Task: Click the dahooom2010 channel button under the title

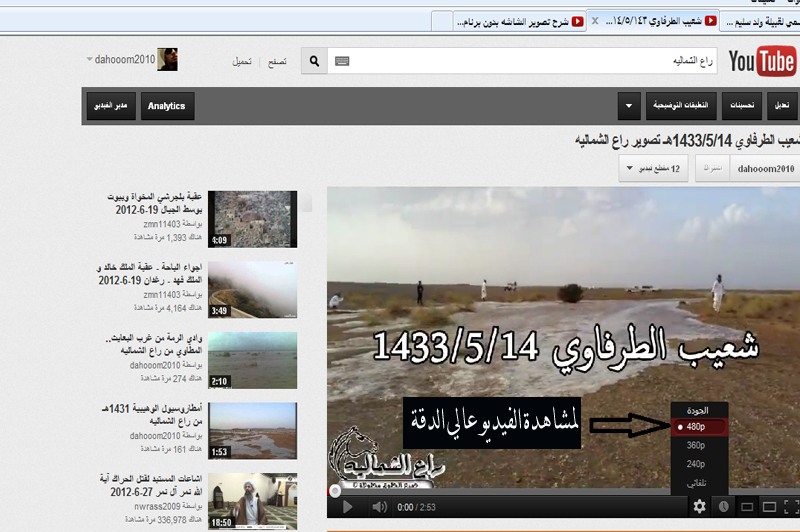Action: tap(765, 169)
